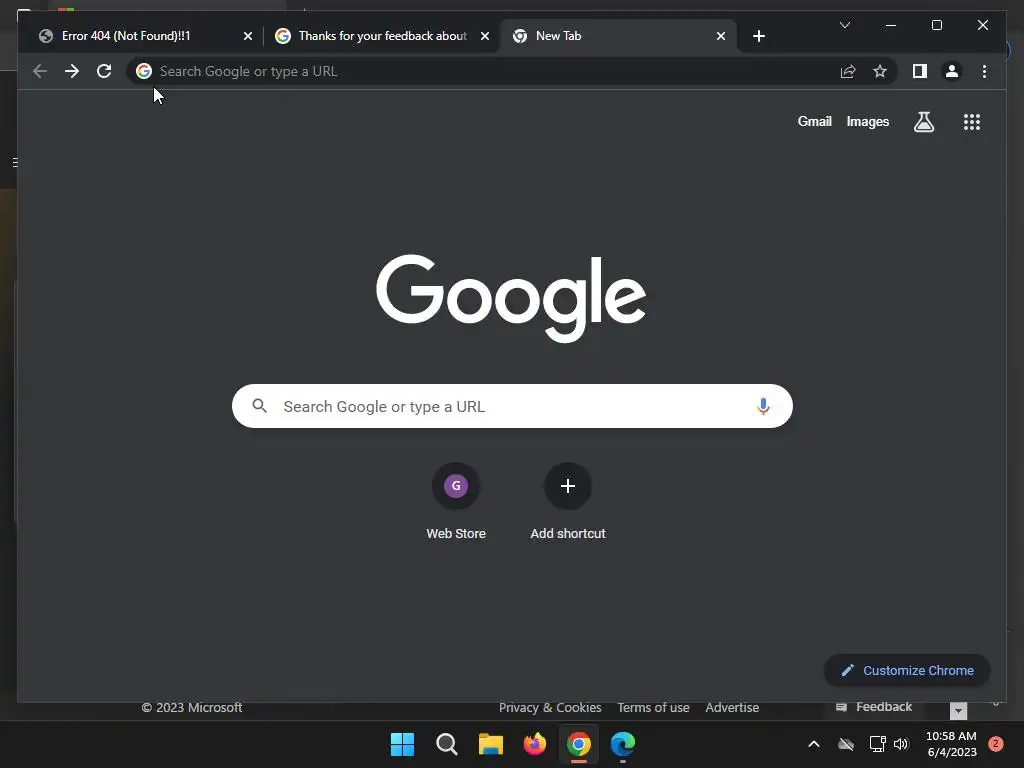Click the magnifier icon in the search box
1024x768 pixels.
pyautogui.click(x=259, y=406)
